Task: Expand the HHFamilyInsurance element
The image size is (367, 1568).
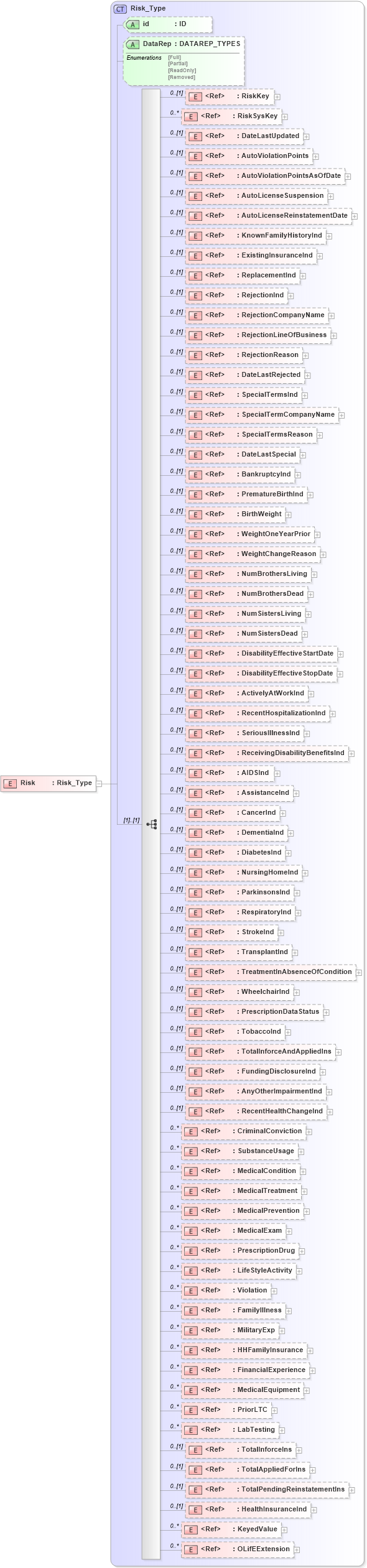Action: pyautogui.click(x=310, y=1351)
